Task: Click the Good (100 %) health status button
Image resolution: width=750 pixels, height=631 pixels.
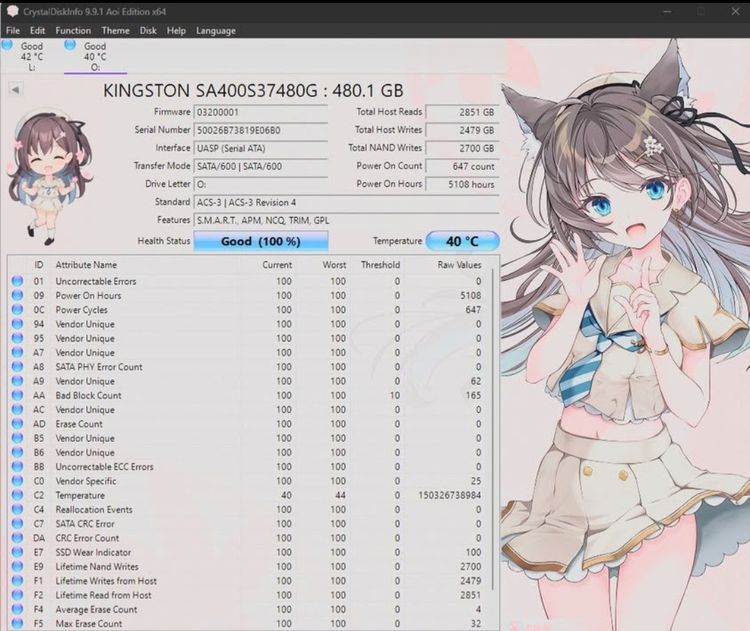Action: 261,241
